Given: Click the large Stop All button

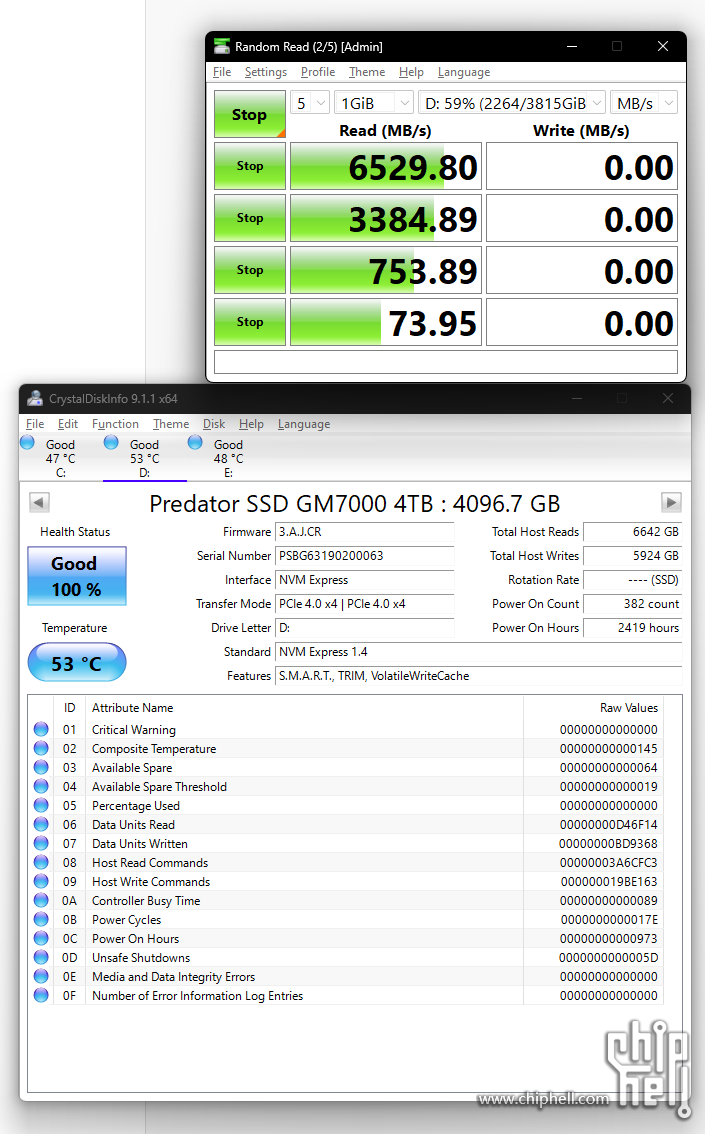Looking at the screenshot, I should click(249, 114).
